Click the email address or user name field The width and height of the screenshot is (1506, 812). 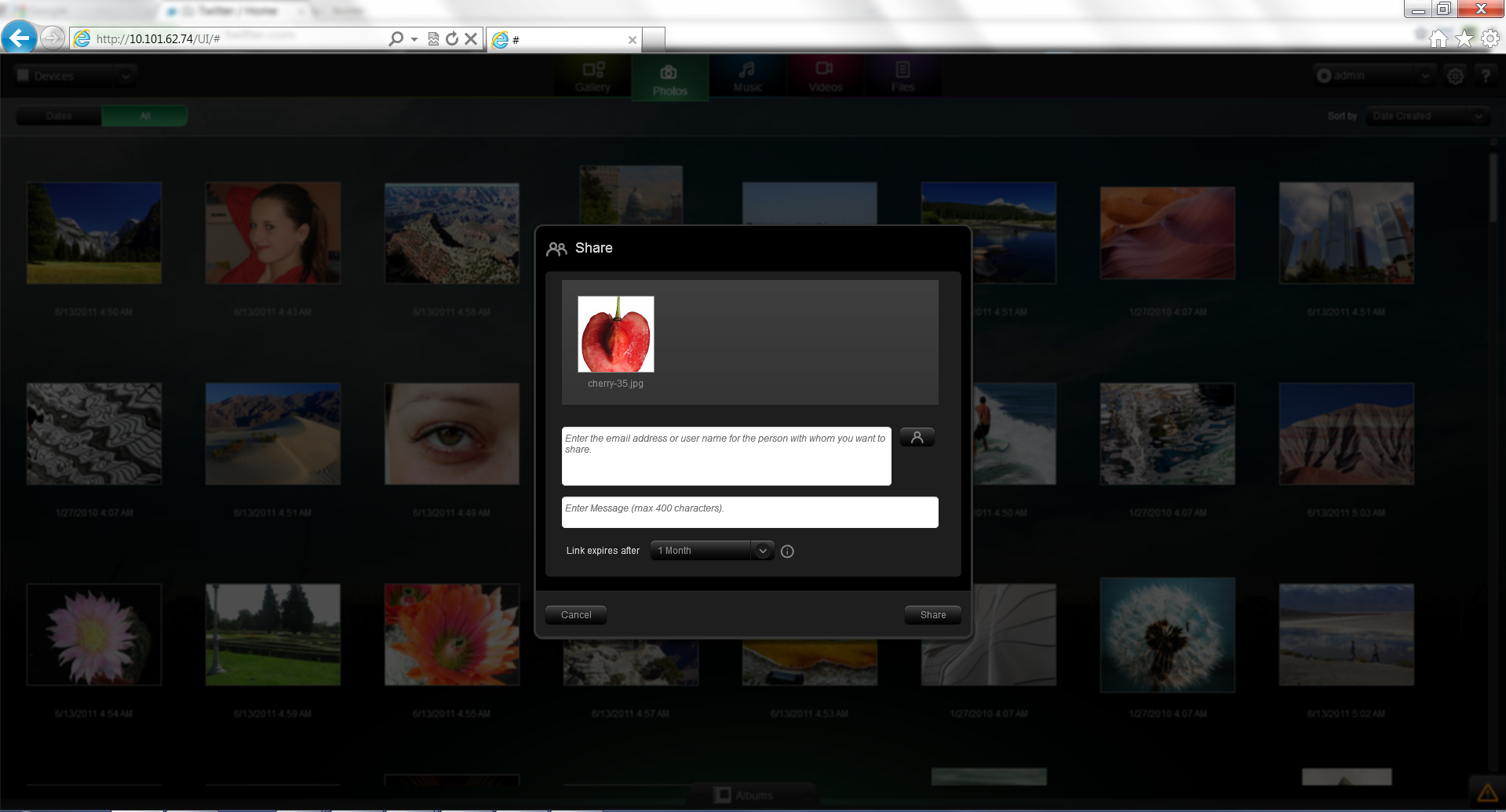pos(726,456)
